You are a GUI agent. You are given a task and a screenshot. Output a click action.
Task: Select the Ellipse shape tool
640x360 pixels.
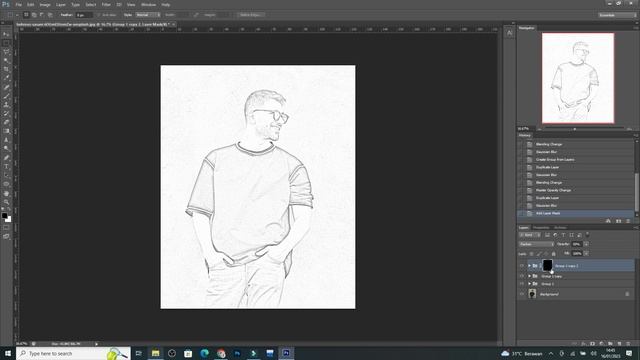pyautogui.click(x=6, y=184)
